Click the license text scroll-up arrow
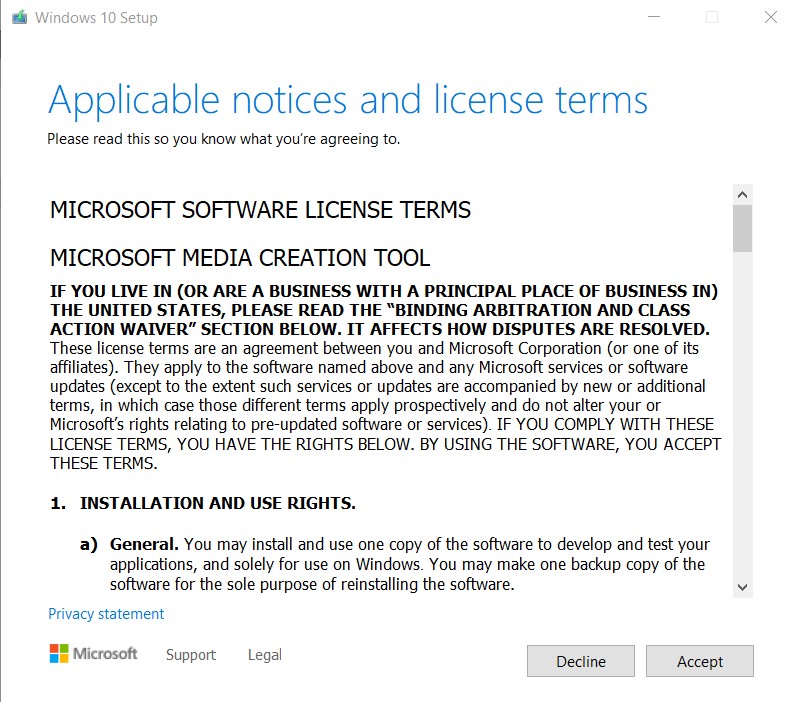 pos(742,194)
